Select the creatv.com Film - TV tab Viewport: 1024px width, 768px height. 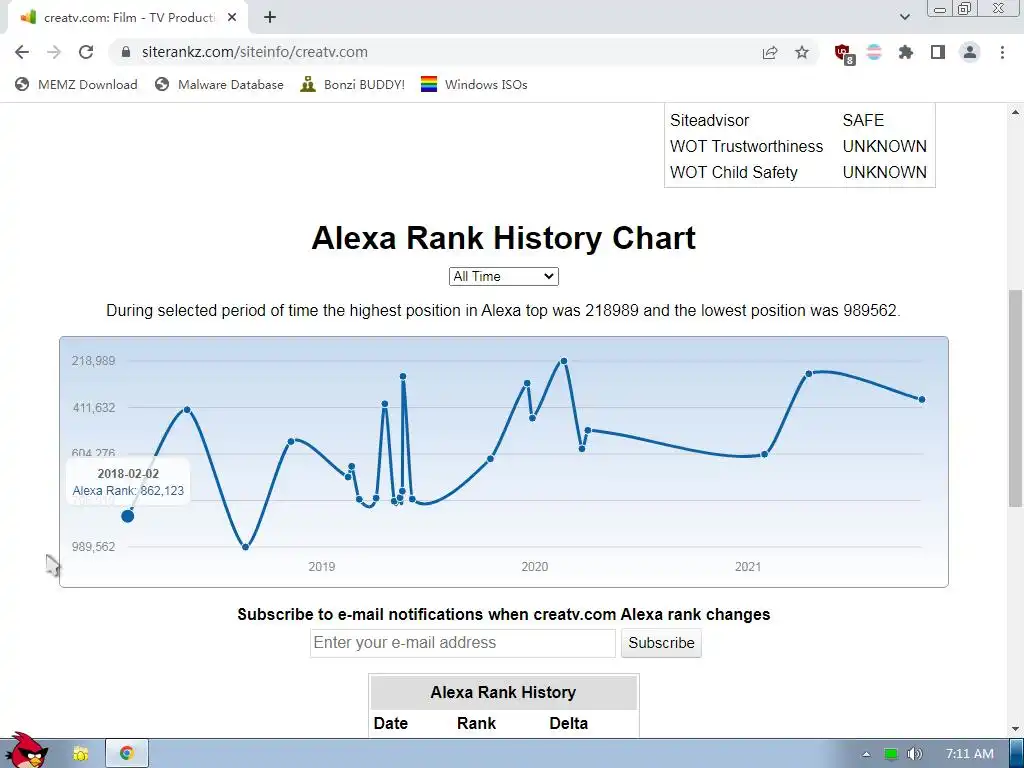tap(127, 18)
